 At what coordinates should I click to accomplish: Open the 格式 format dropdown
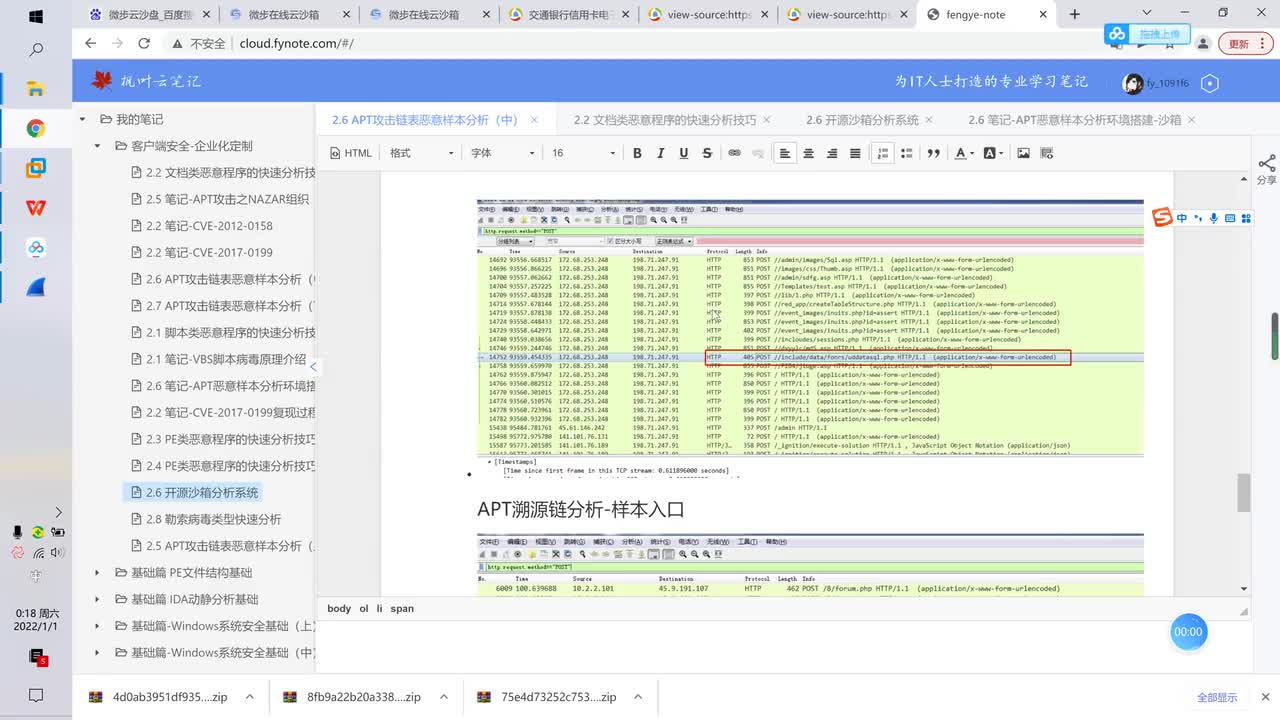coord(422,153)
